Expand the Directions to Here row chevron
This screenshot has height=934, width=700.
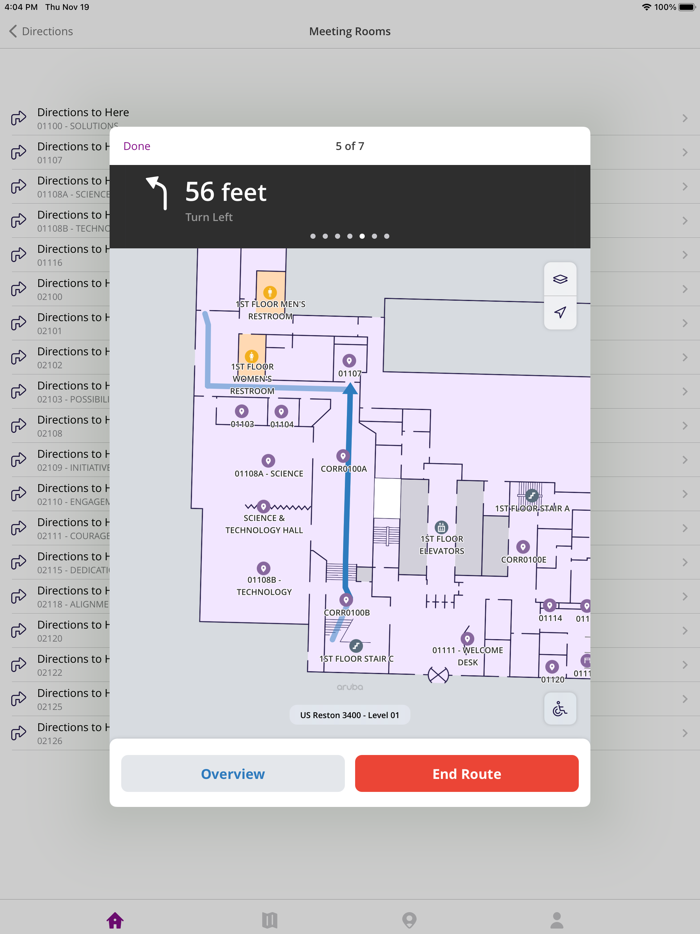pos(685,118)
